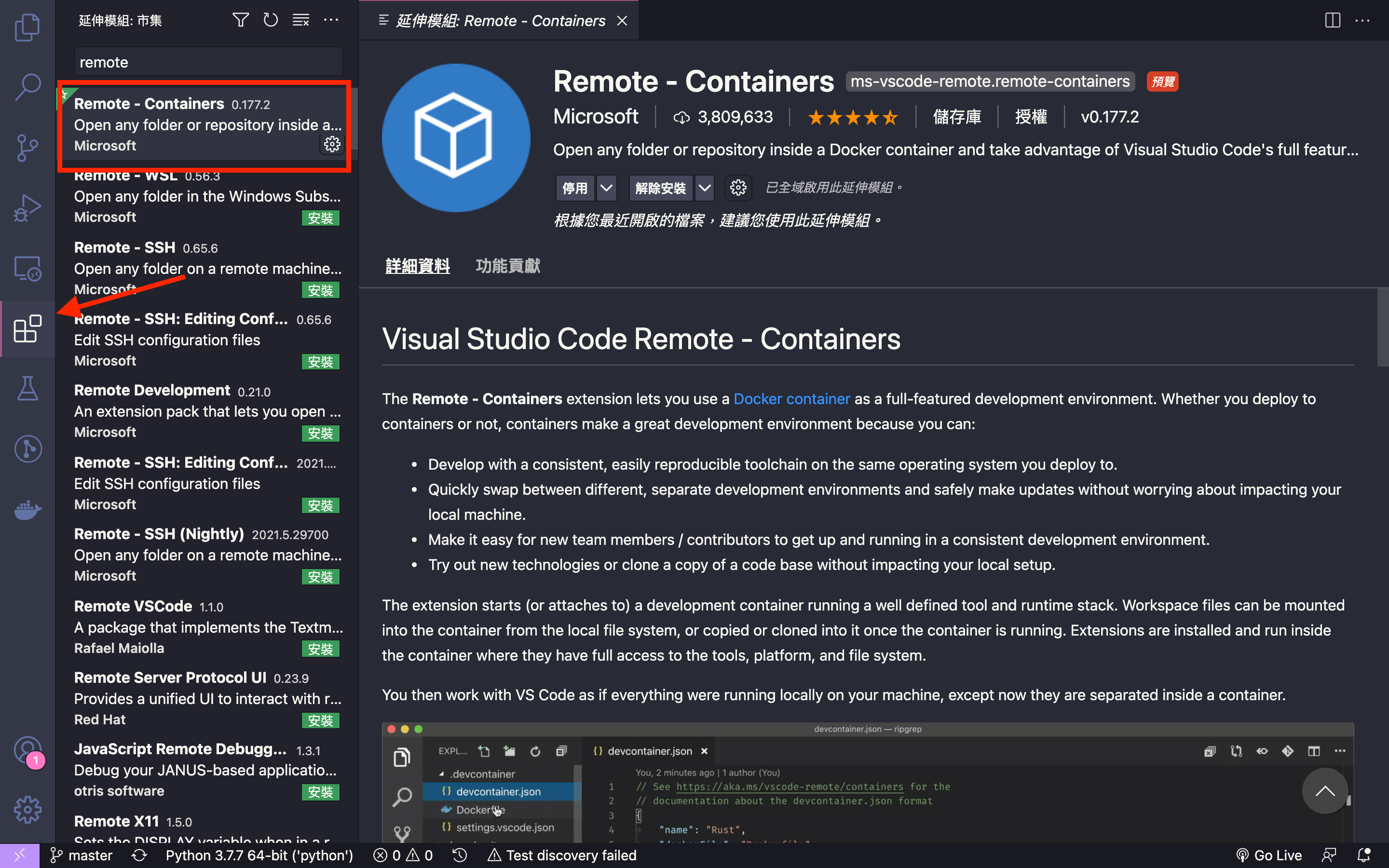1389x868 pixels.
Task: Refresh the extensions list
Action: [x=271, y=19]
